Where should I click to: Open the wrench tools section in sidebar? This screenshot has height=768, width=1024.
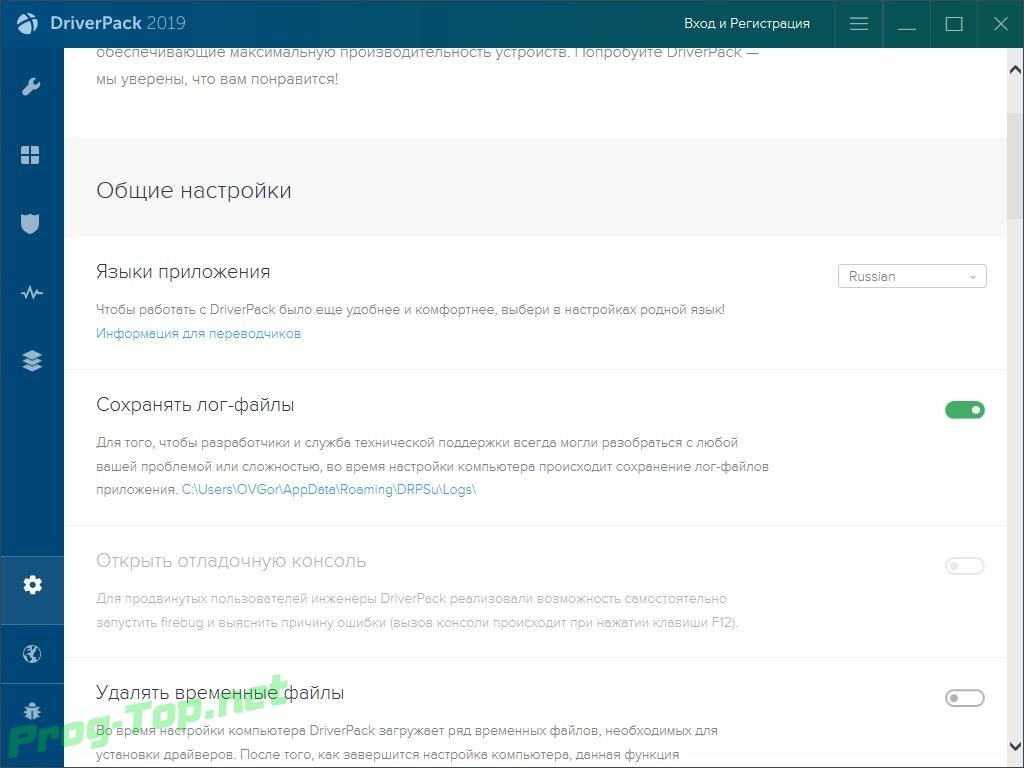tap(31, 86)
